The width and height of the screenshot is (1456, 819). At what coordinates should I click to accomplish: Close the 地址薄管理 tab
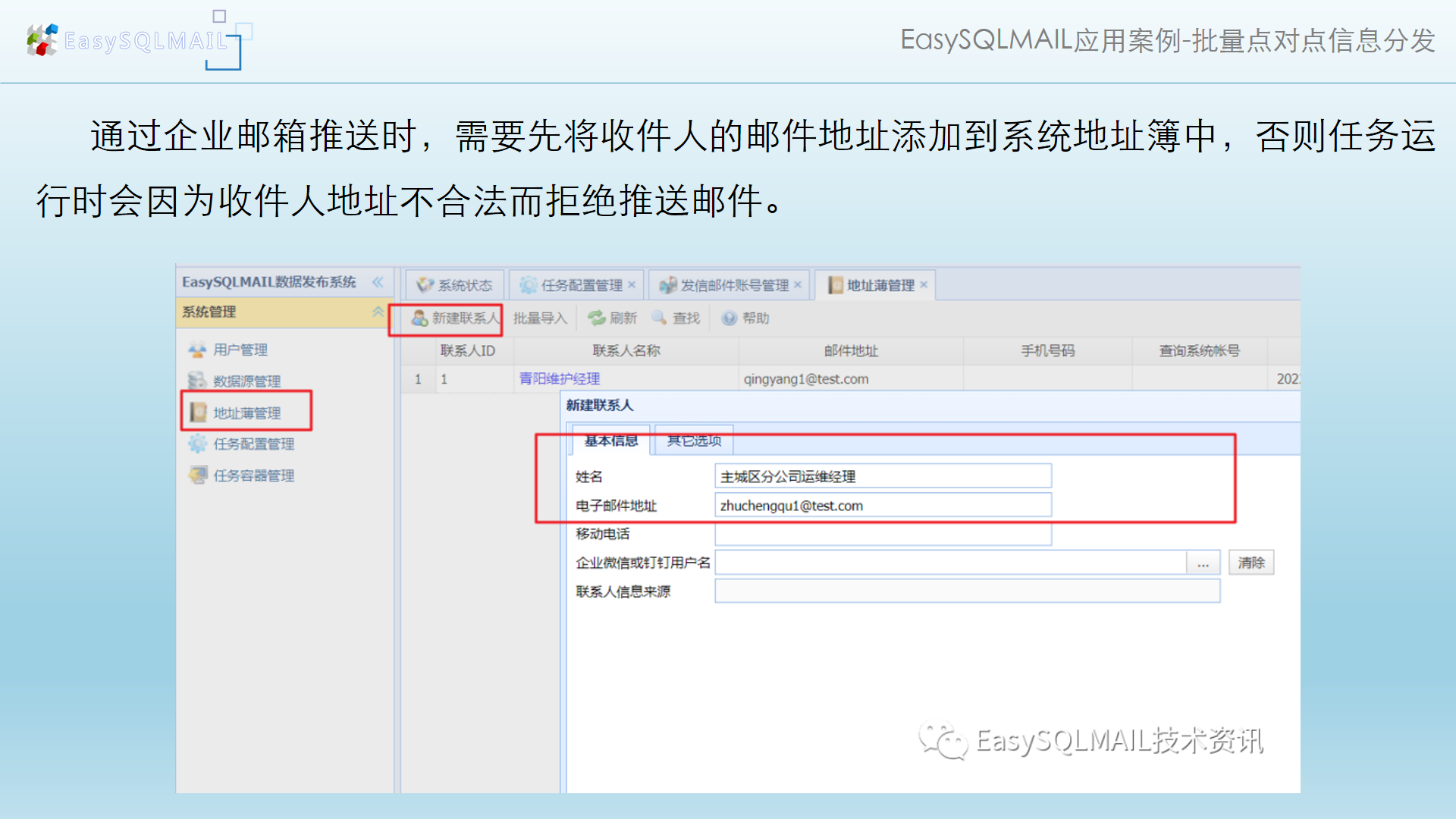tap(924, 285)
